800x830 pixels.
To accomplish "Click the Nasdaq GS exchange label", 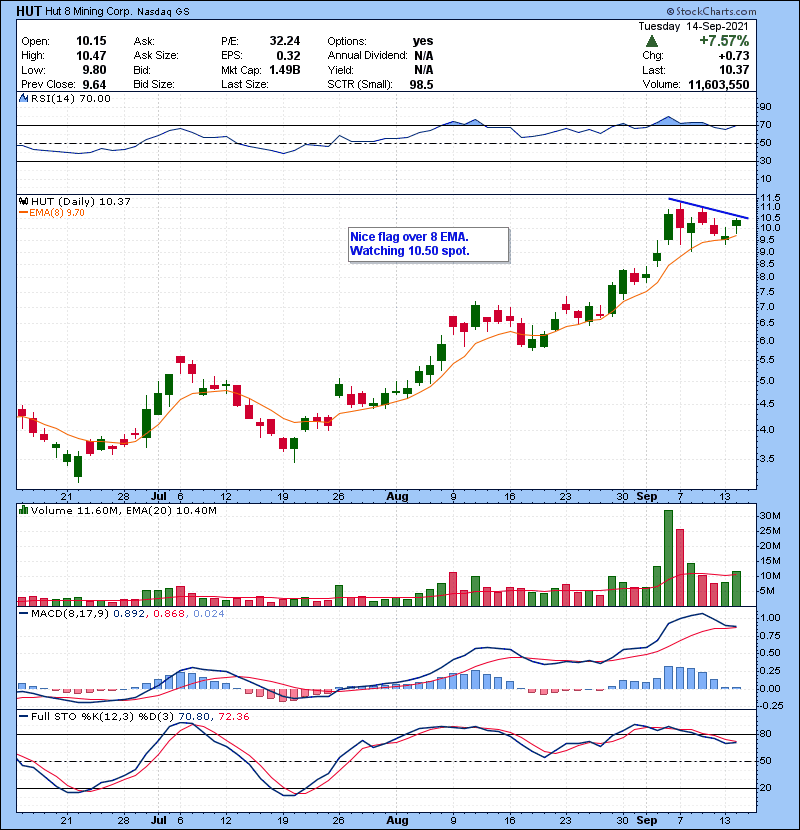I will pos(163,12).
